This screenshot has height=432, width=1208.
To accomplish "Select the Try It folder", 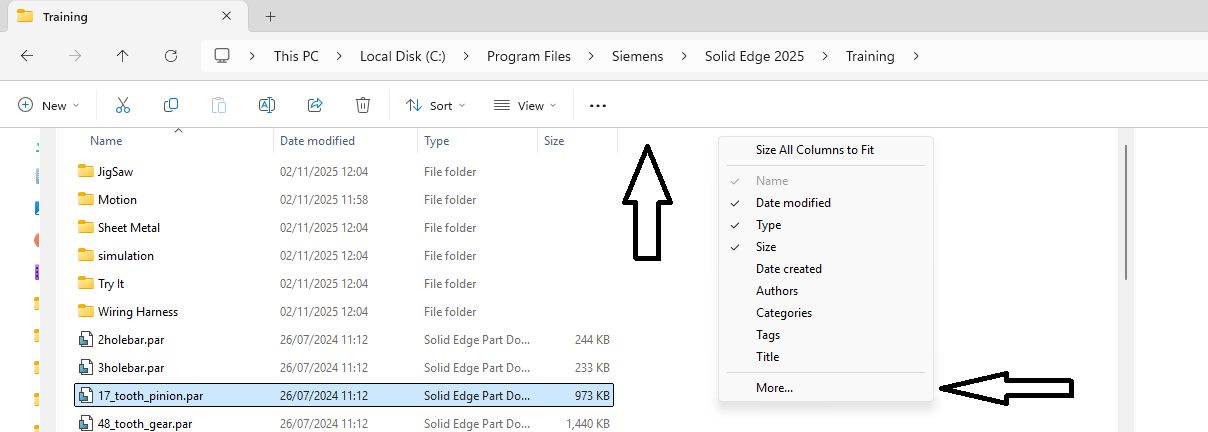I will tap(344, 283).
